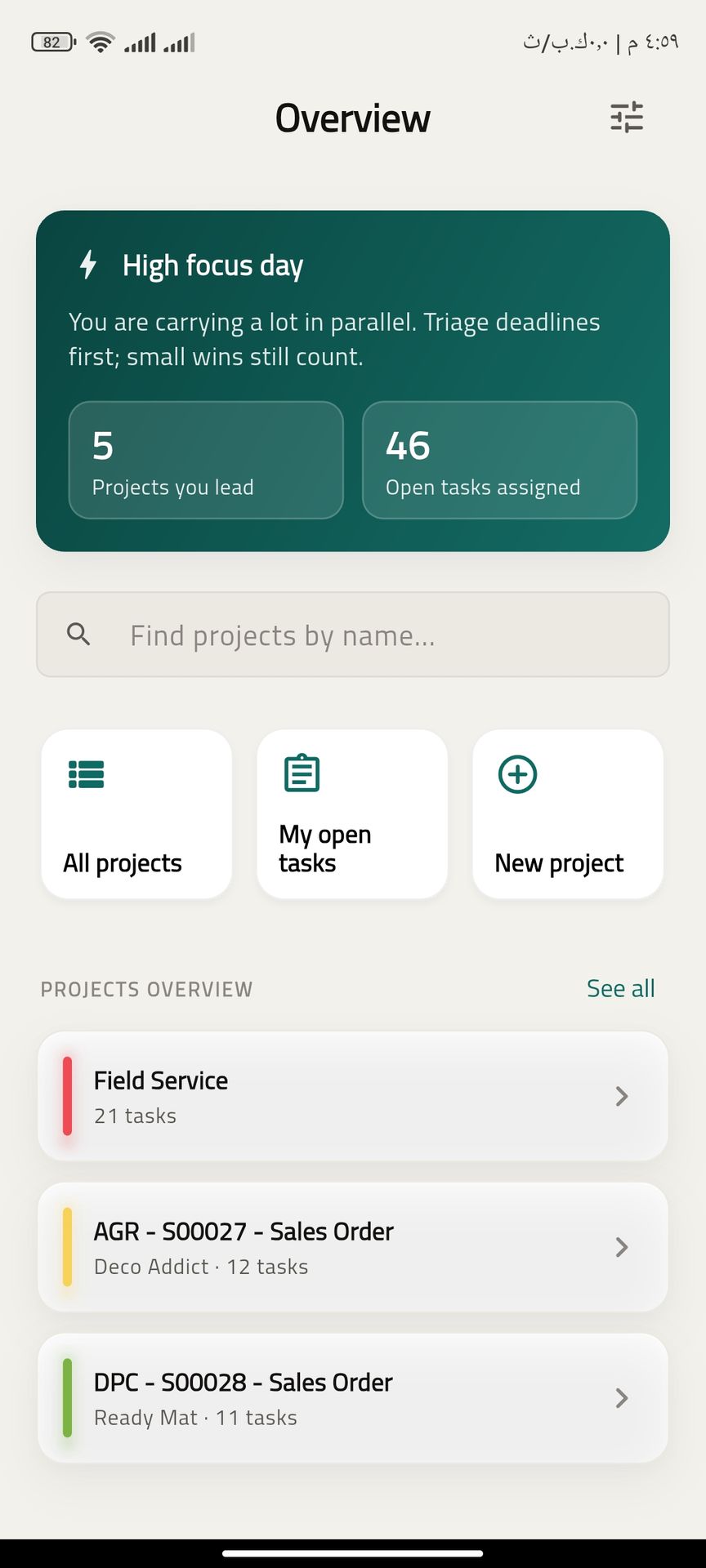
Task: Focus the Find projects by name field
Action: point(368,635)
